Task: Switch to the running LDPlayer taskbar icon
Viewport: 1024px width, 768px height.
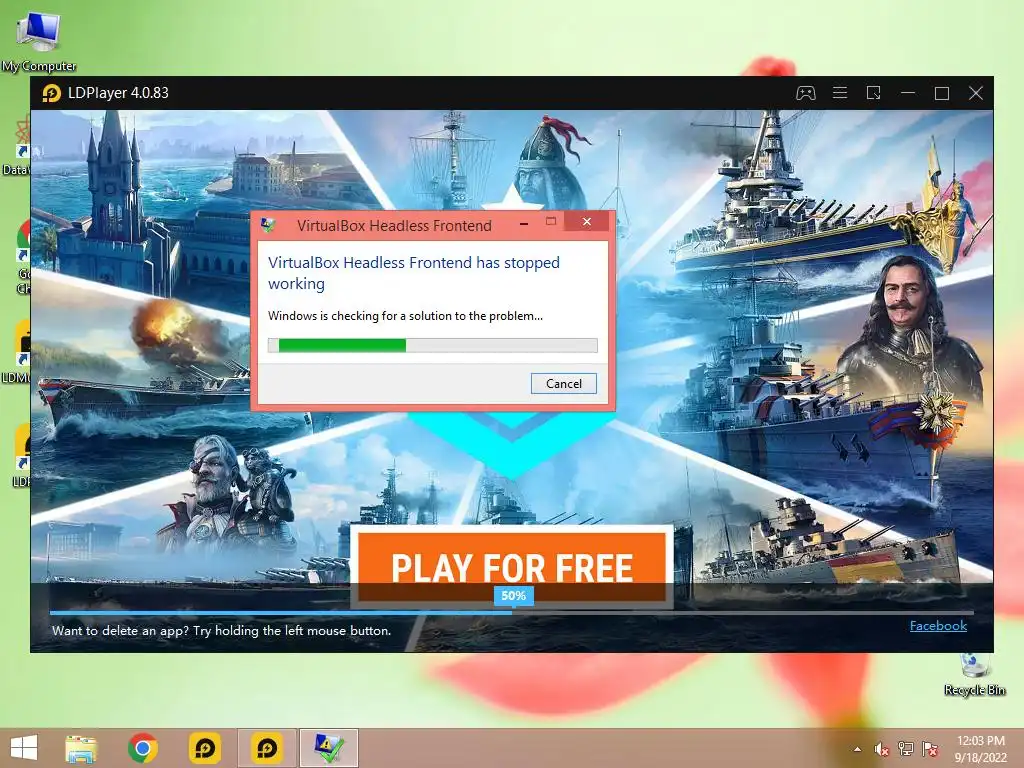Action: pyautogui.click(x=266, y=748)
